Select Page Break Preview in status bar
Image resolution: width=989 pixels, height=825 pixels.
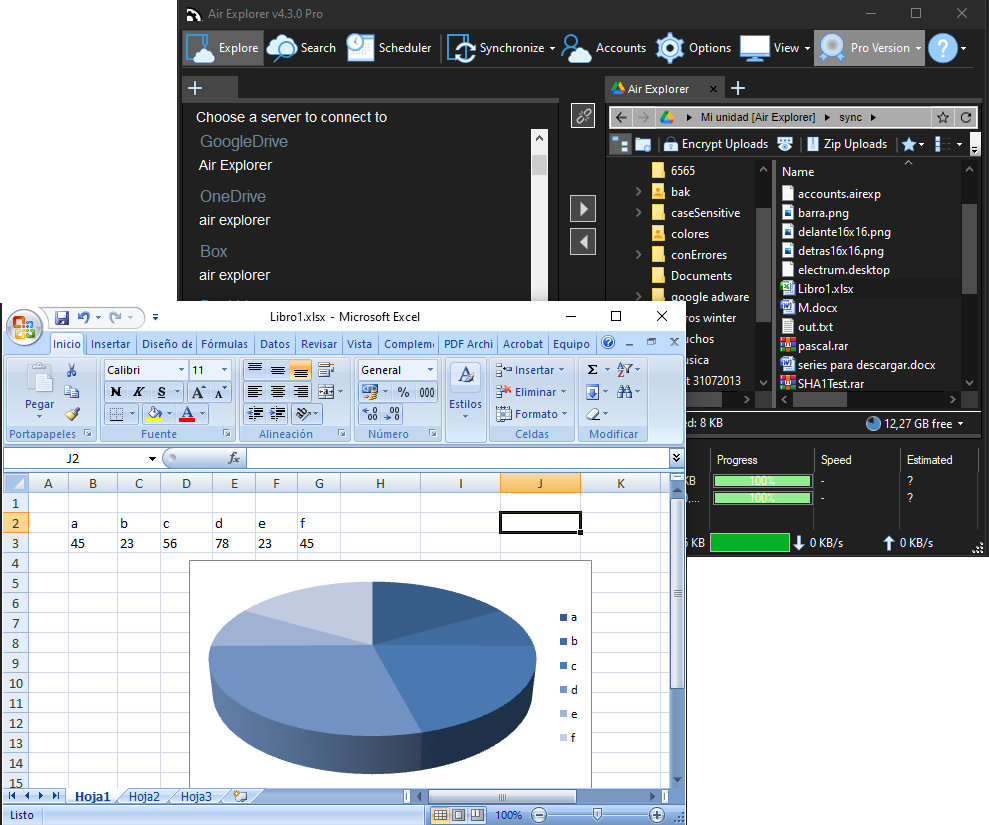pyautogui.click(x=477, y=815)
